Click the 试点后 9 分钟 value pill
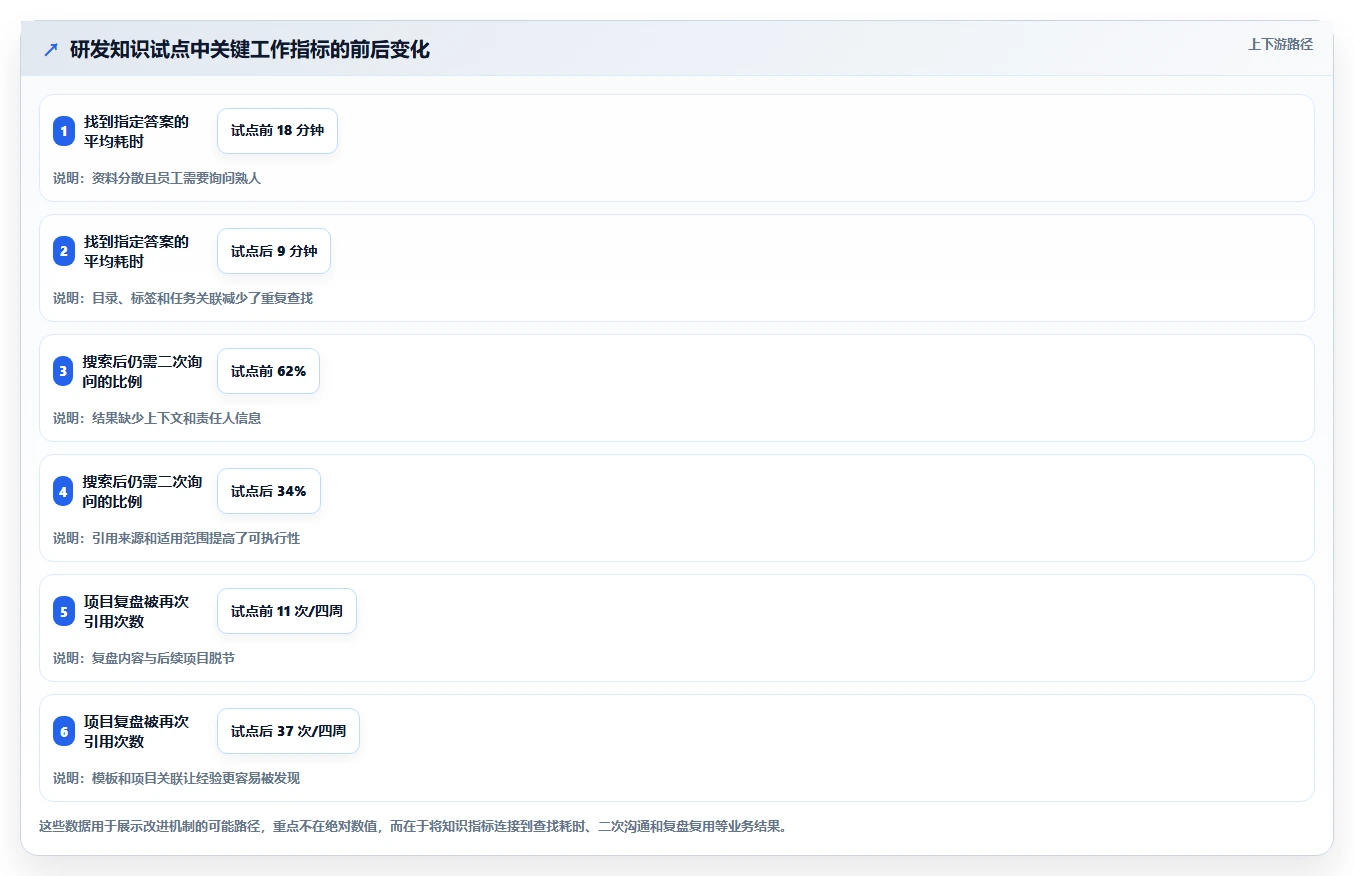 [274, 251]
